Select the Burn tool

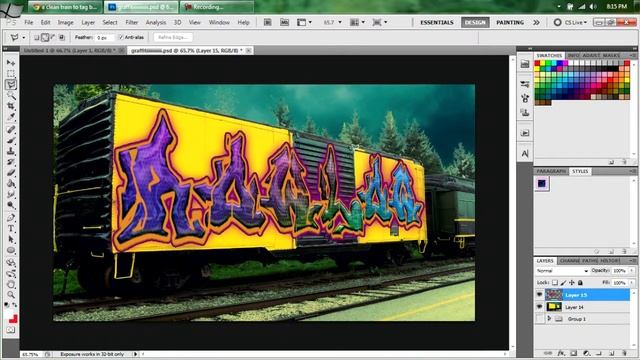11,205
